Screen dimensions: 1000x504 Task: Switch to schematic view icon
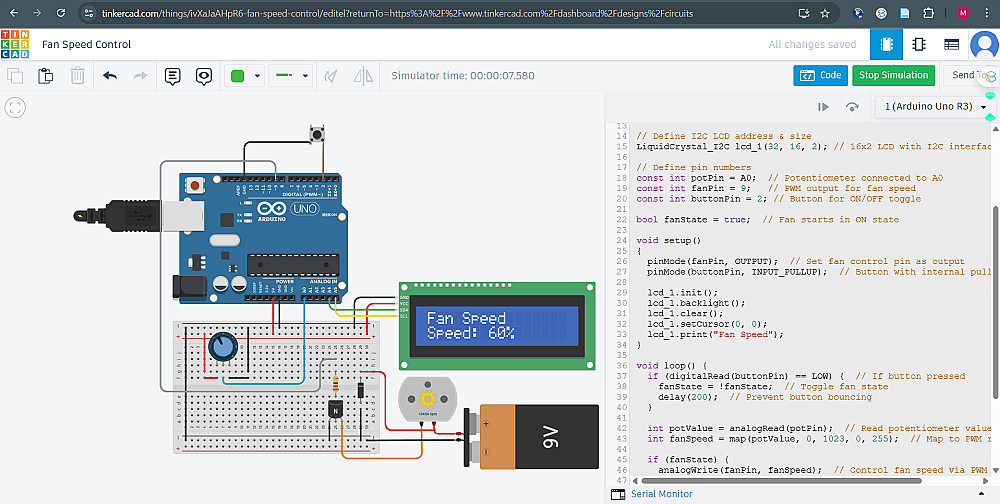tap(919, 45)
